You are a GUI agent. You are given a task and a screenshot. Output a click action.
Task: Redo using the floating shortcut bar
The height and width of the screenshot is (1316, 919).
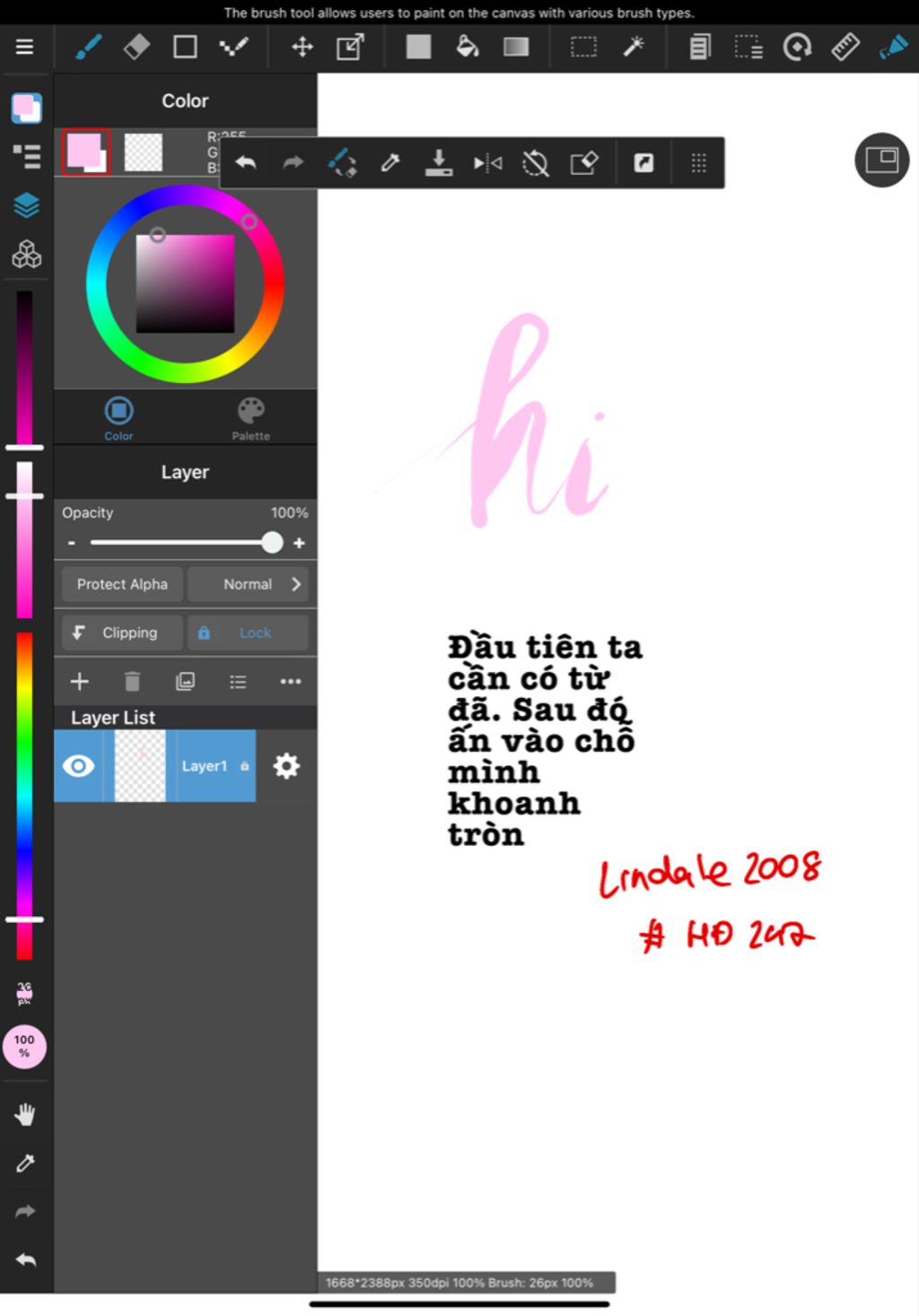[293, 162]
